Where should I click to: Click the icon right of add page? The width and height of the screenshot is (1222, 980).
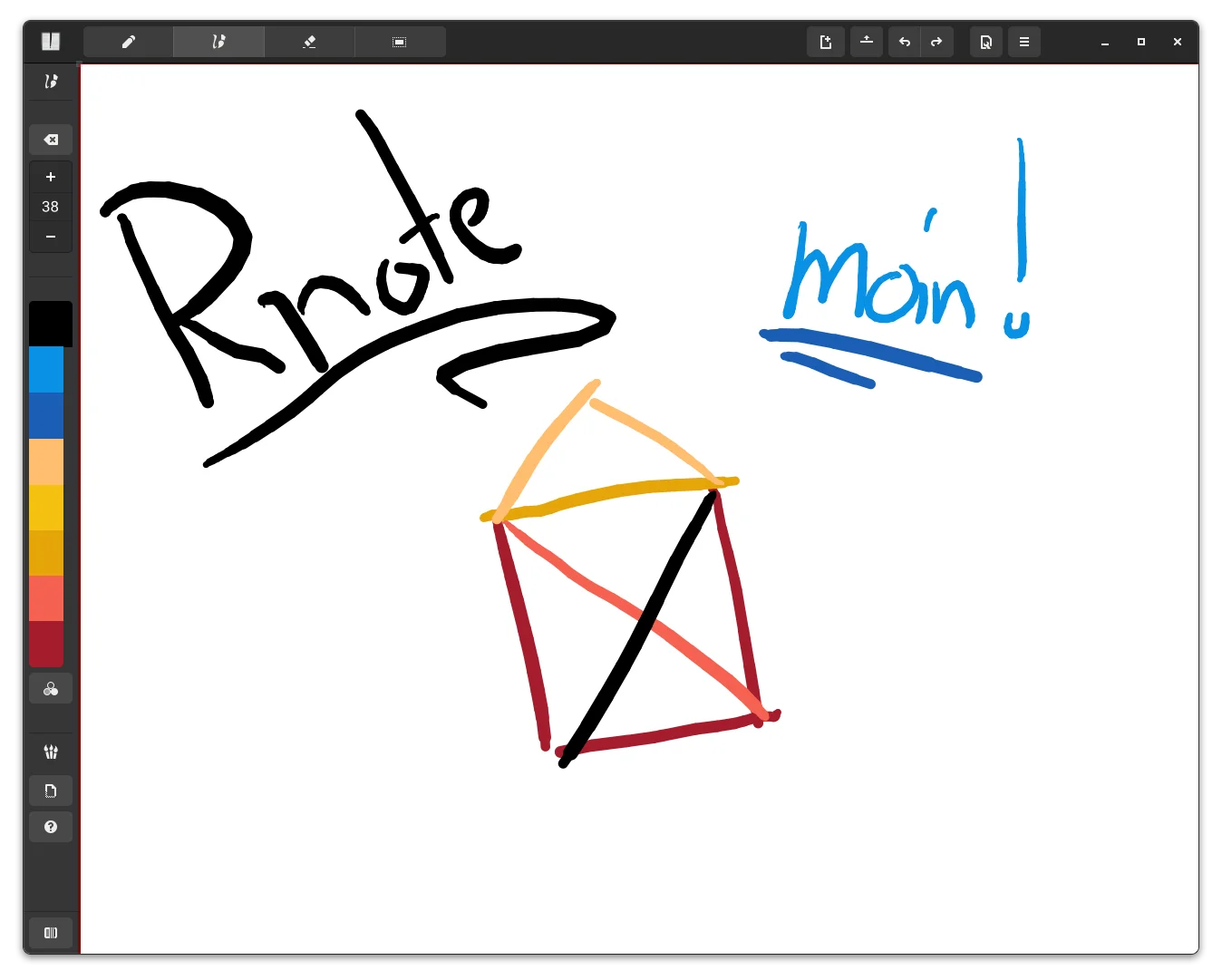click(x=867, y=42)
